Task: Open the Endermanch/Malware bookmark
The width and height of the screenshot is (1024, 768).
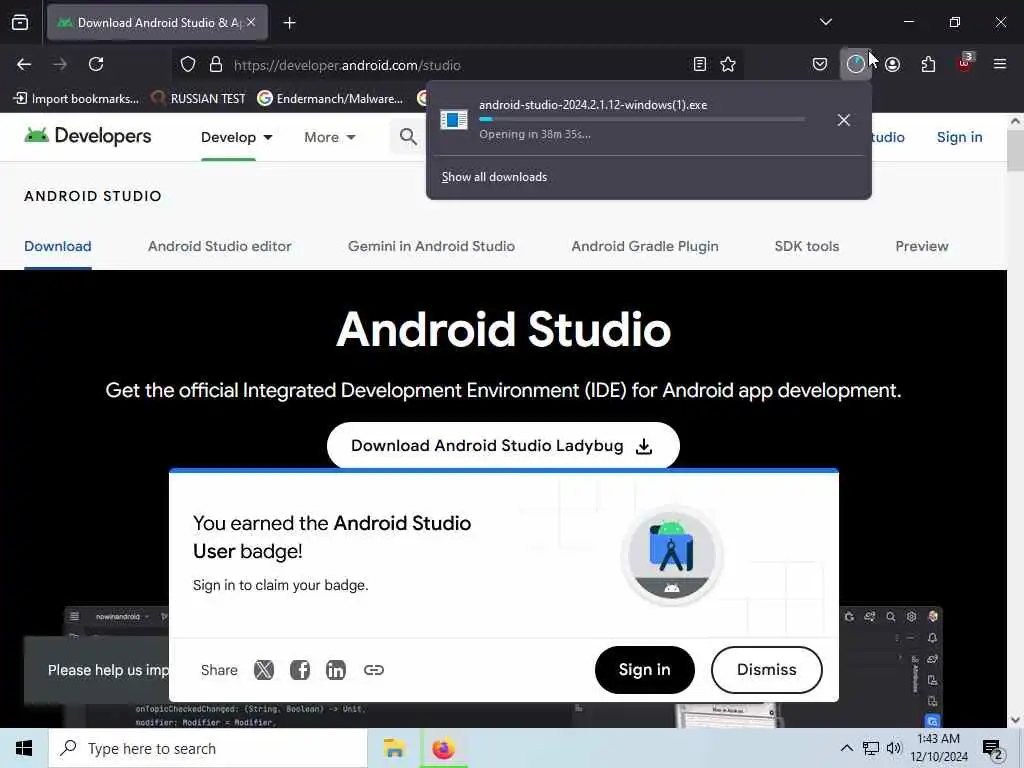Action: click(330, 99)
